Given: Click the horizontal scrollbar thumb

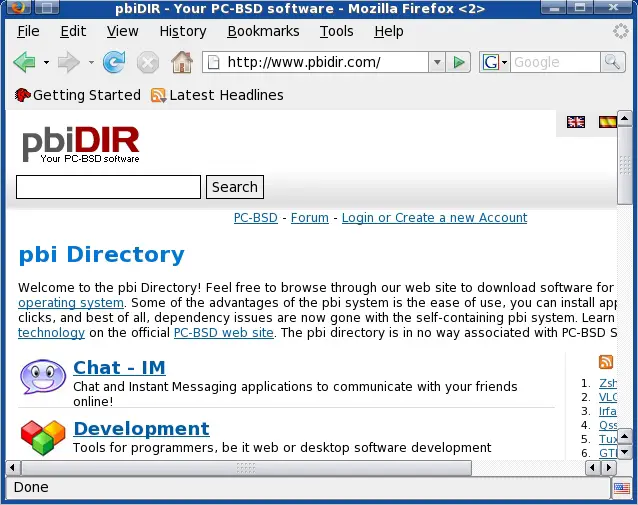Looking at the screenshot, I should click(x=247, y=468).
